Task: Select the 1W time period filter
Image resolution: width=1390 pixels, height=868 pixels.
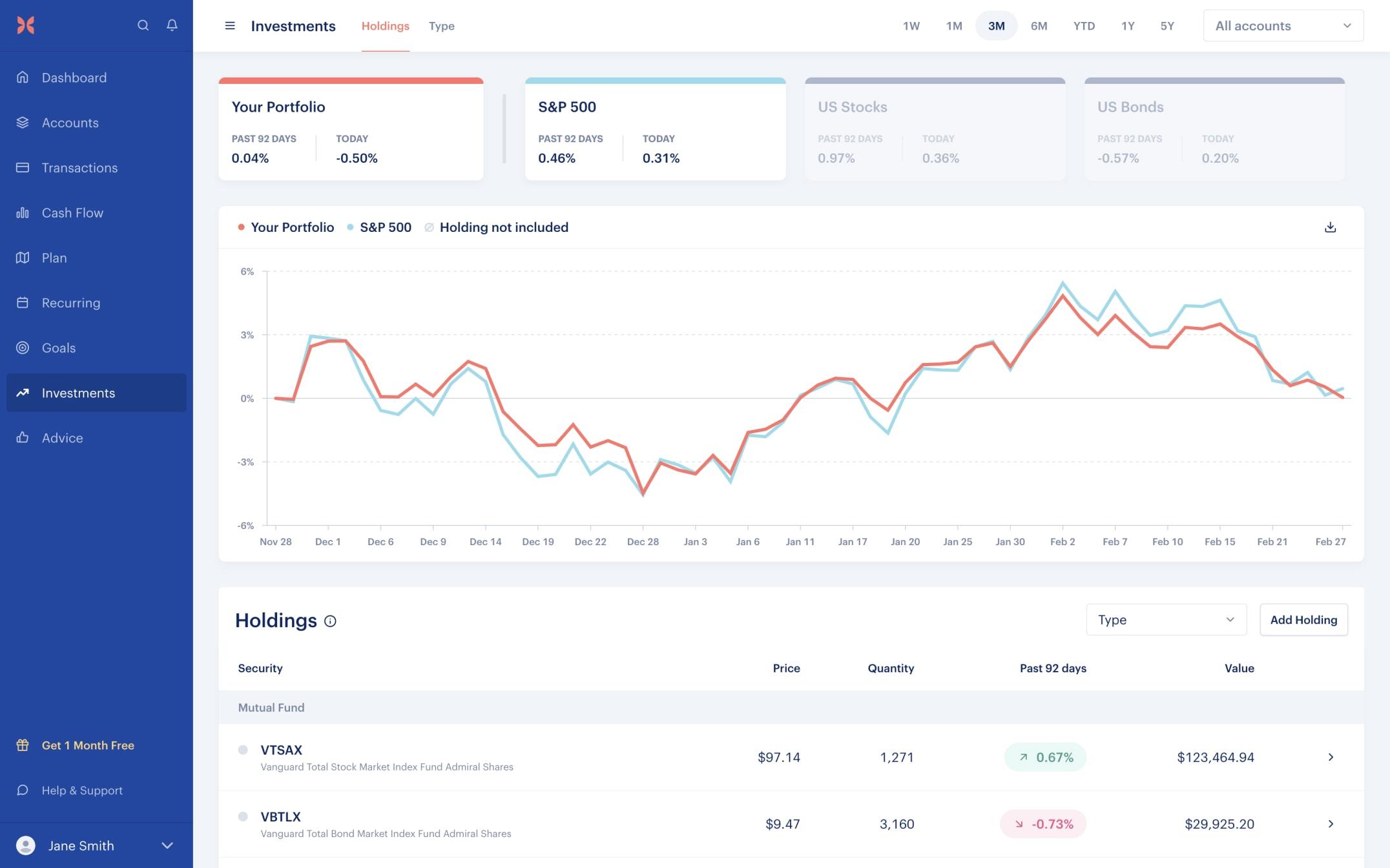Action: 910,26
